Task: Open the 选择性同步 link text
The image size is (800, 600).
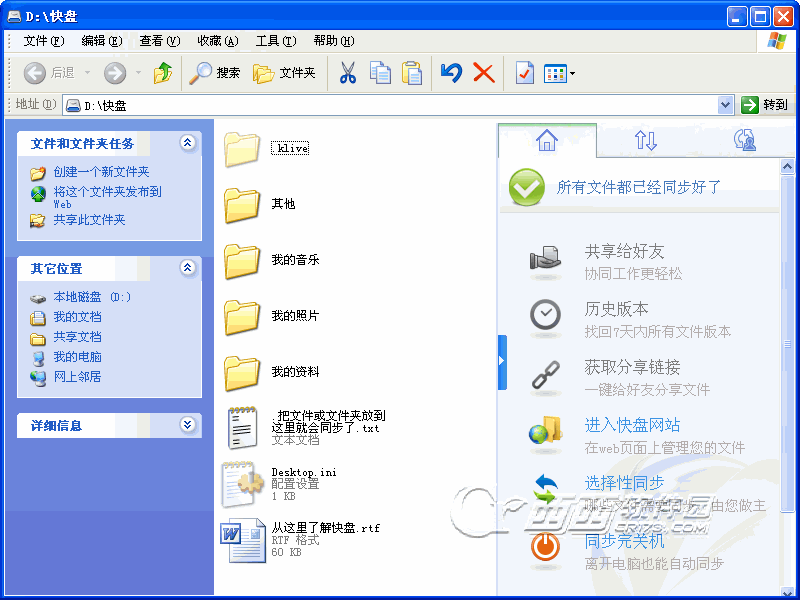Action: point(624,482)
